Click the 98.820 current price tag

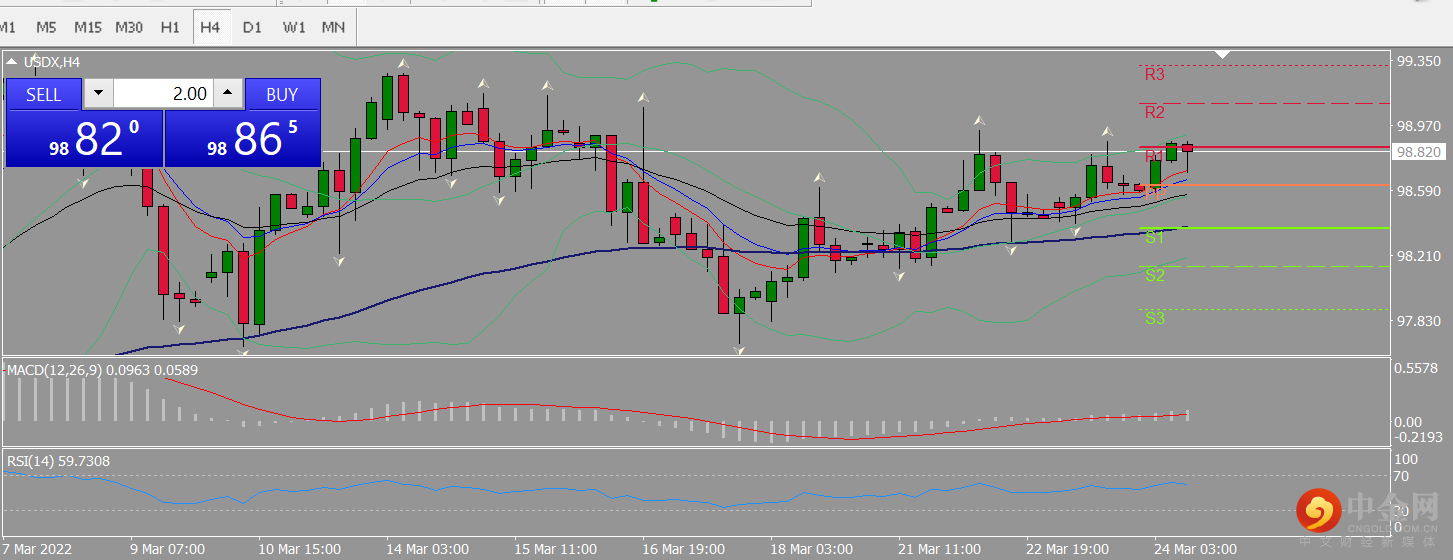(x=1420, y=152)
